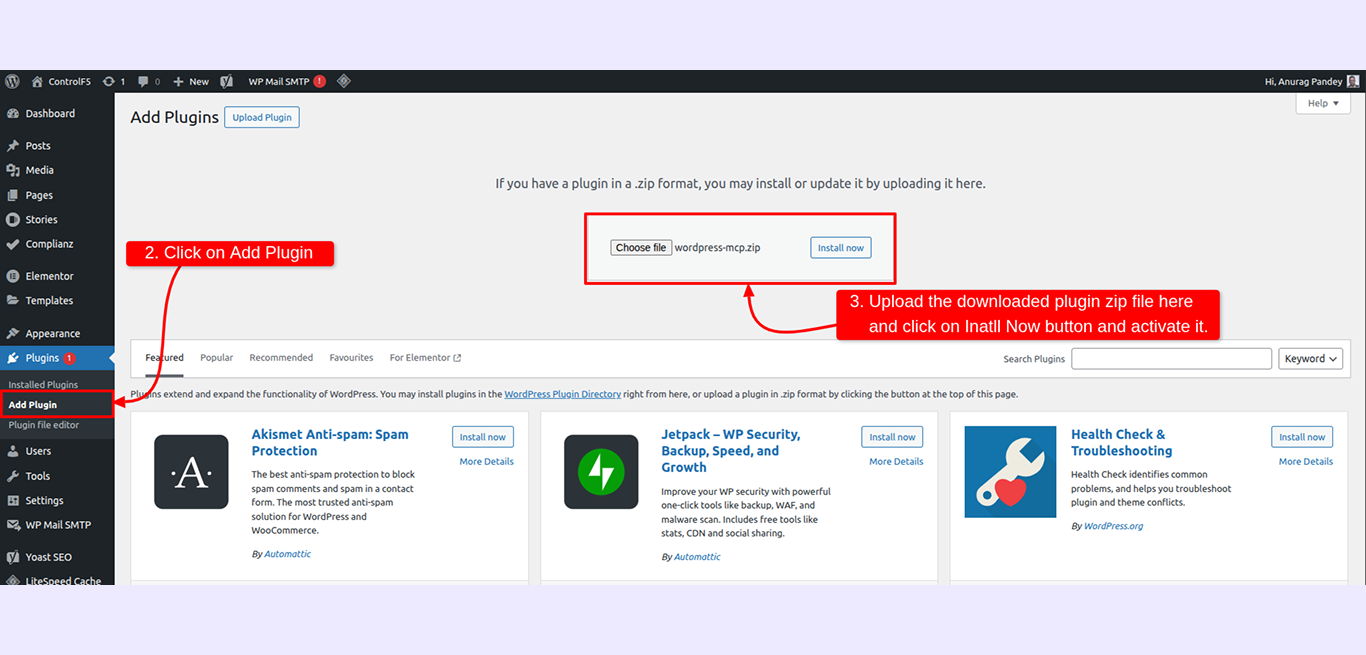The width and height of the screenshot is (1366, 655).
Task: Click the Appearance brush icon in sidebar
Action: tap(13, 333)
